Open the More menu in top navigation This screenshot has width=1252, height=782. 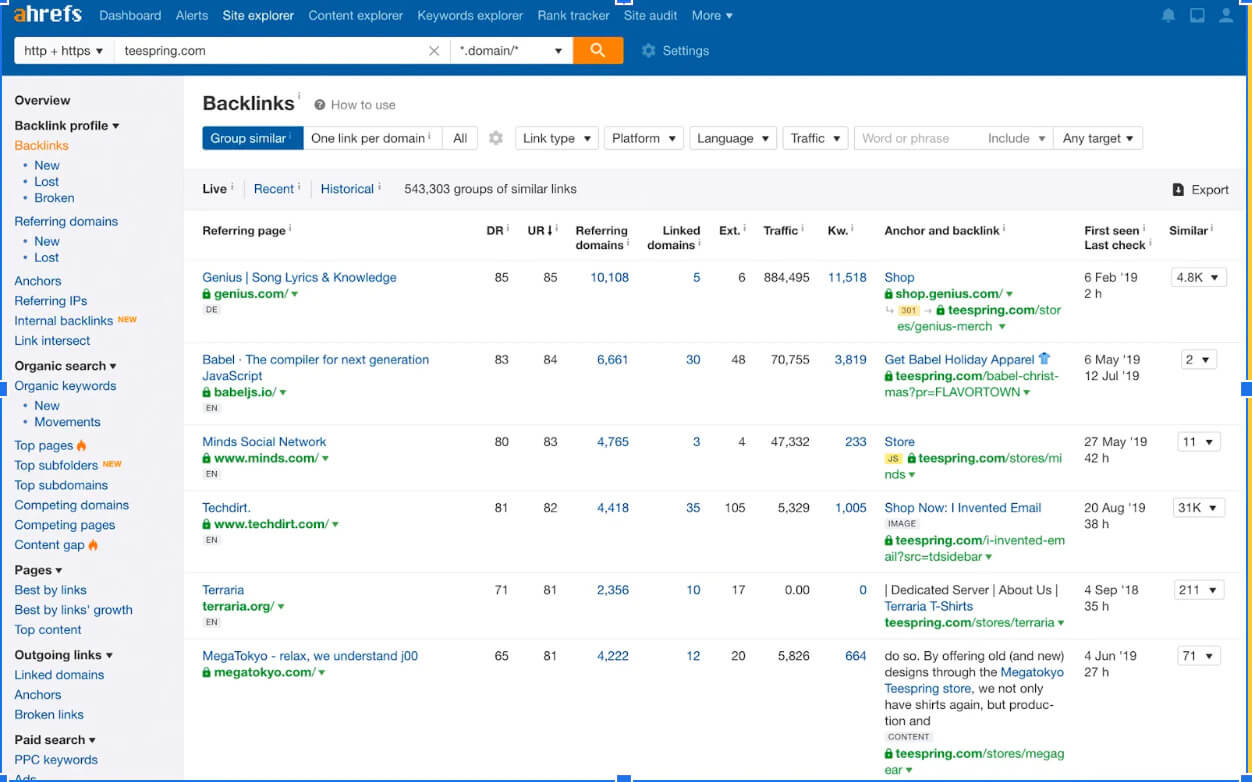[x=712, y=15]
